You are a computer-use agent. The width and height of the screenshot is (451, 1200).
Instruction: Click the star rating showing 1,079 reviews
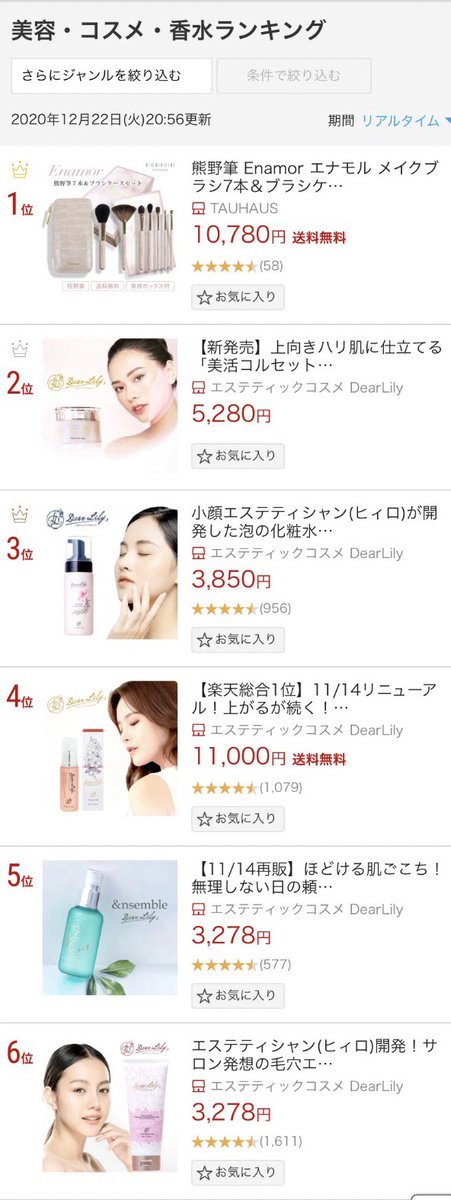click(224, 788)
